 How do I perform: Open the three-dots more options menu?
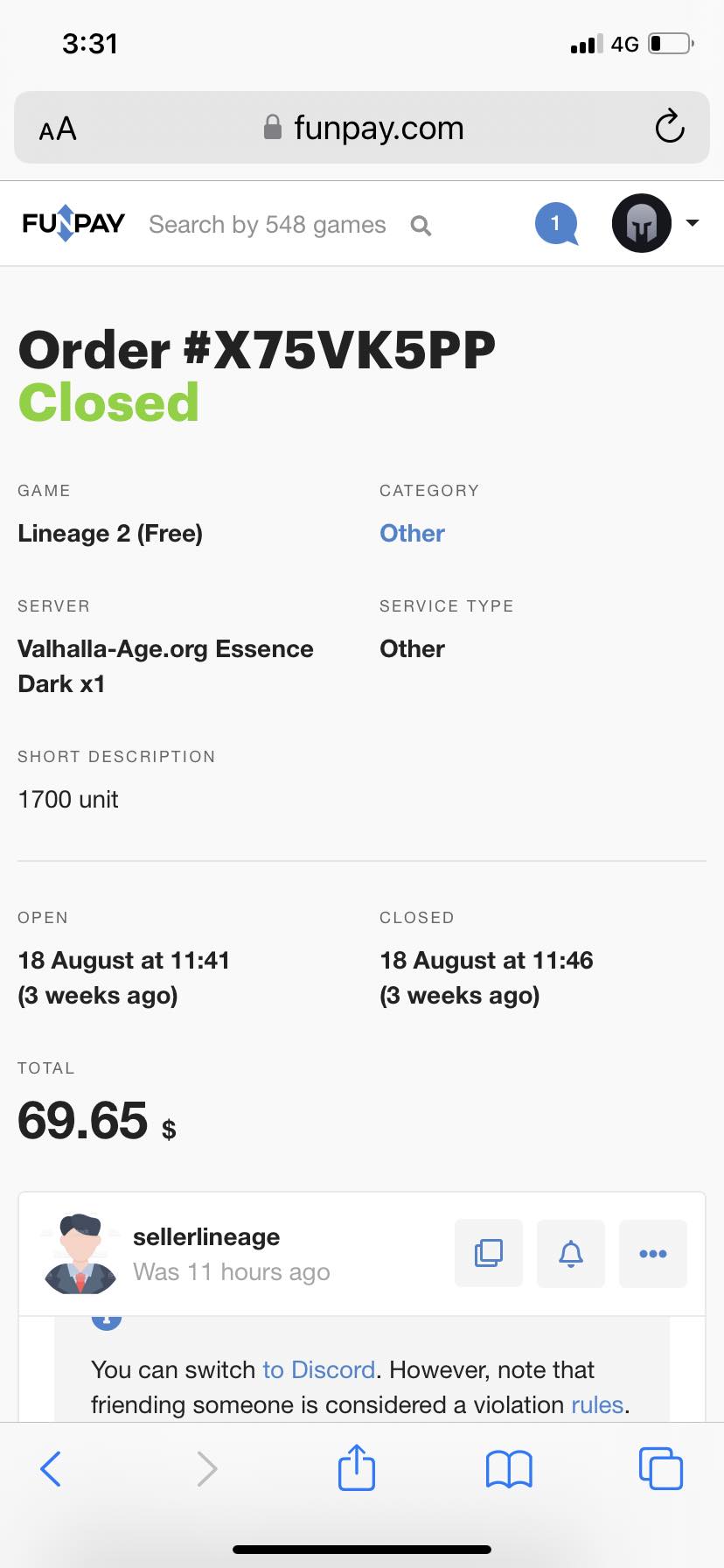(x=653, y=1253)
